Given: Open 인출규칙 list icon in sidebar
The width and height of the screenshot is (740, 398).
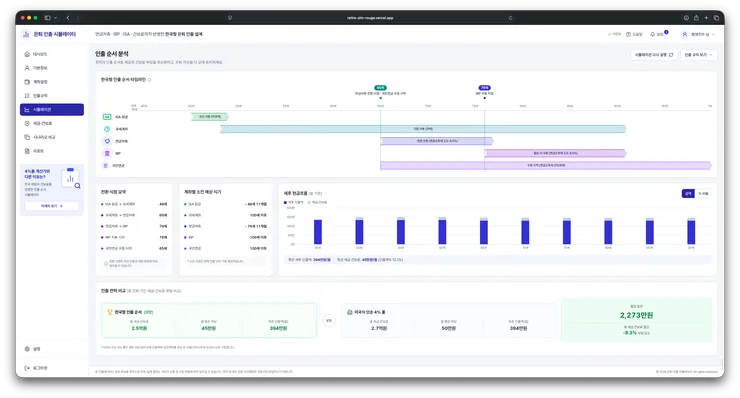Looking at the screenshot, I should (x=27, y=95).
